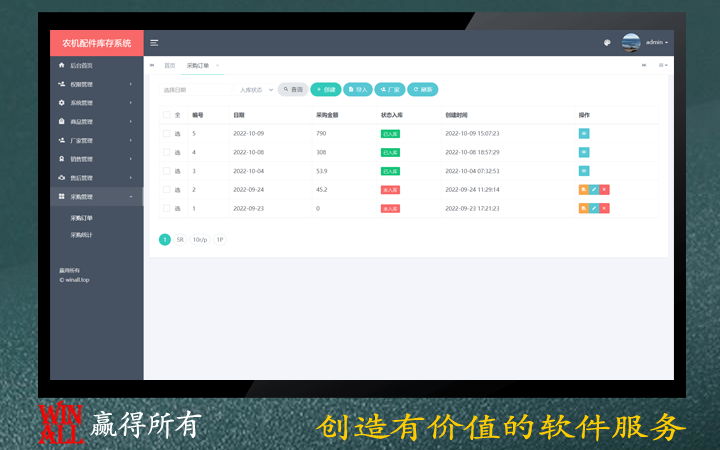The image size is (720, 450).
Task: Click the orange stock-in icon for order 1
Action: [584, 208]
